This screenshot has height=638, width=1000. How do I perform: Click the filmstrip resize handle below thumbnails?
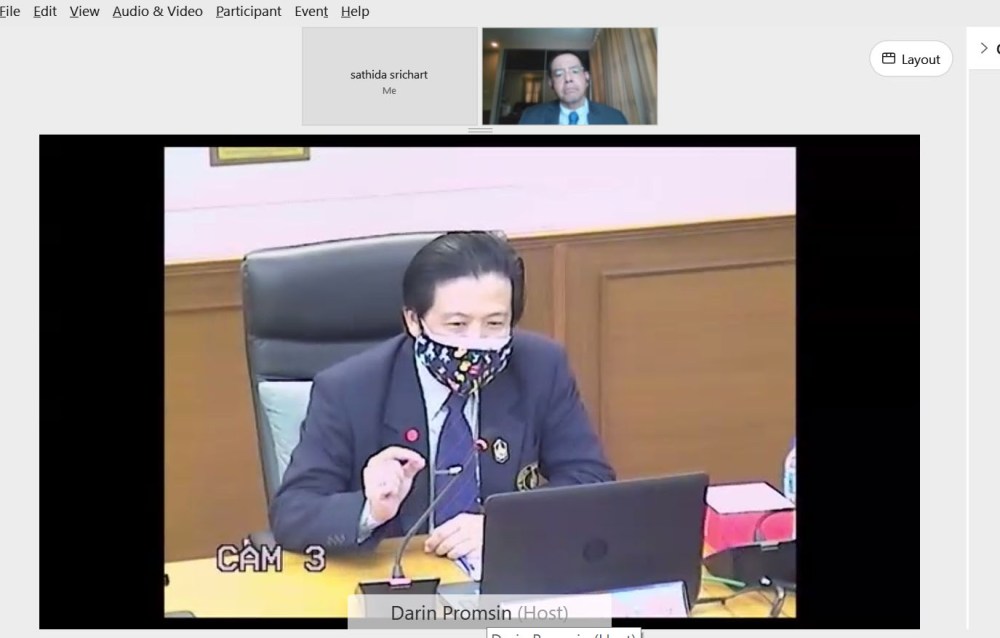tap(480, 130)
